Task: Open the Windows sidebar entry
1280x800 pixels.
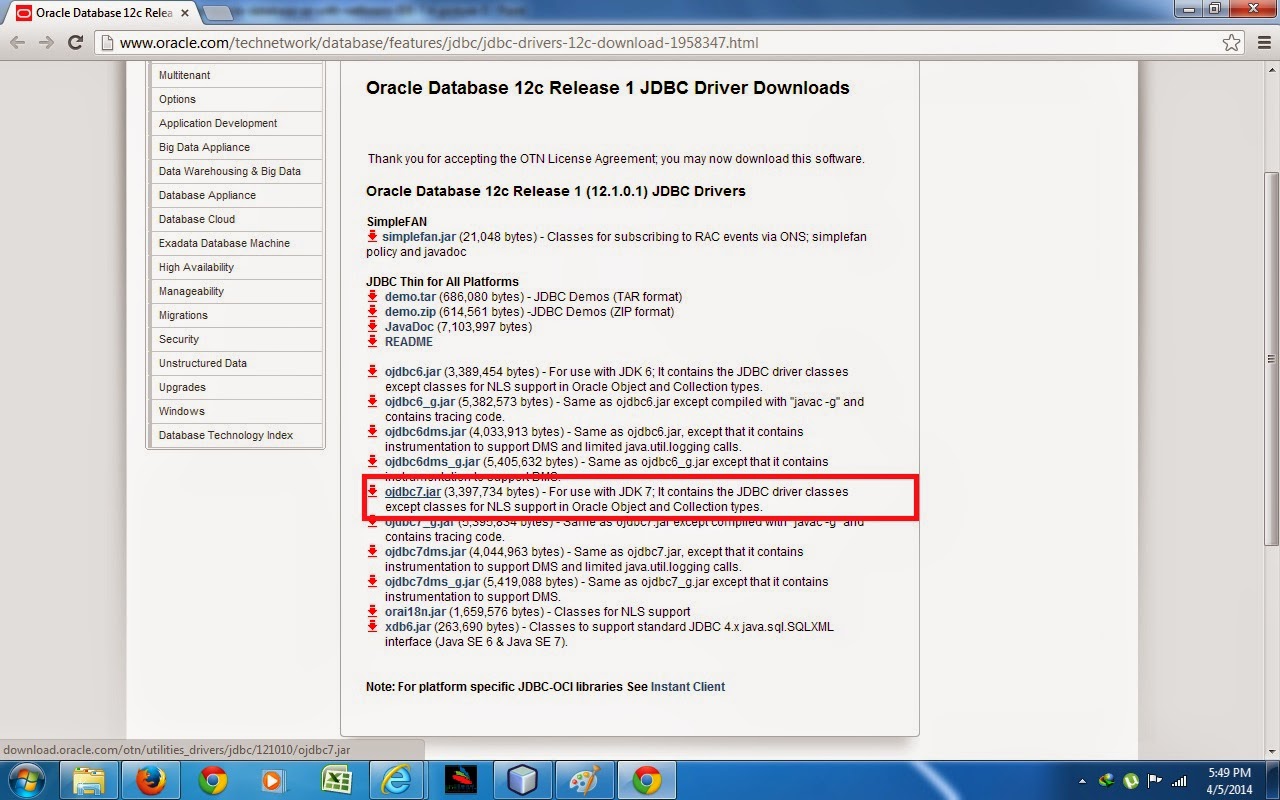Action: 236,411
